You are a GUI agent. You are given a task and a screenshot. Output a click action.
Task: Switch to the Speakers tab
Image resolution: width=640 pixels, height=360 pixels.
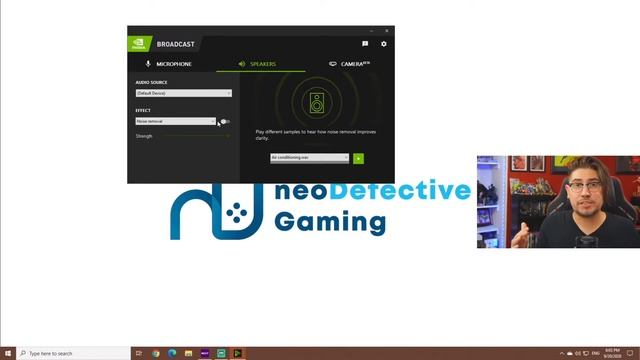click(258, 64)
